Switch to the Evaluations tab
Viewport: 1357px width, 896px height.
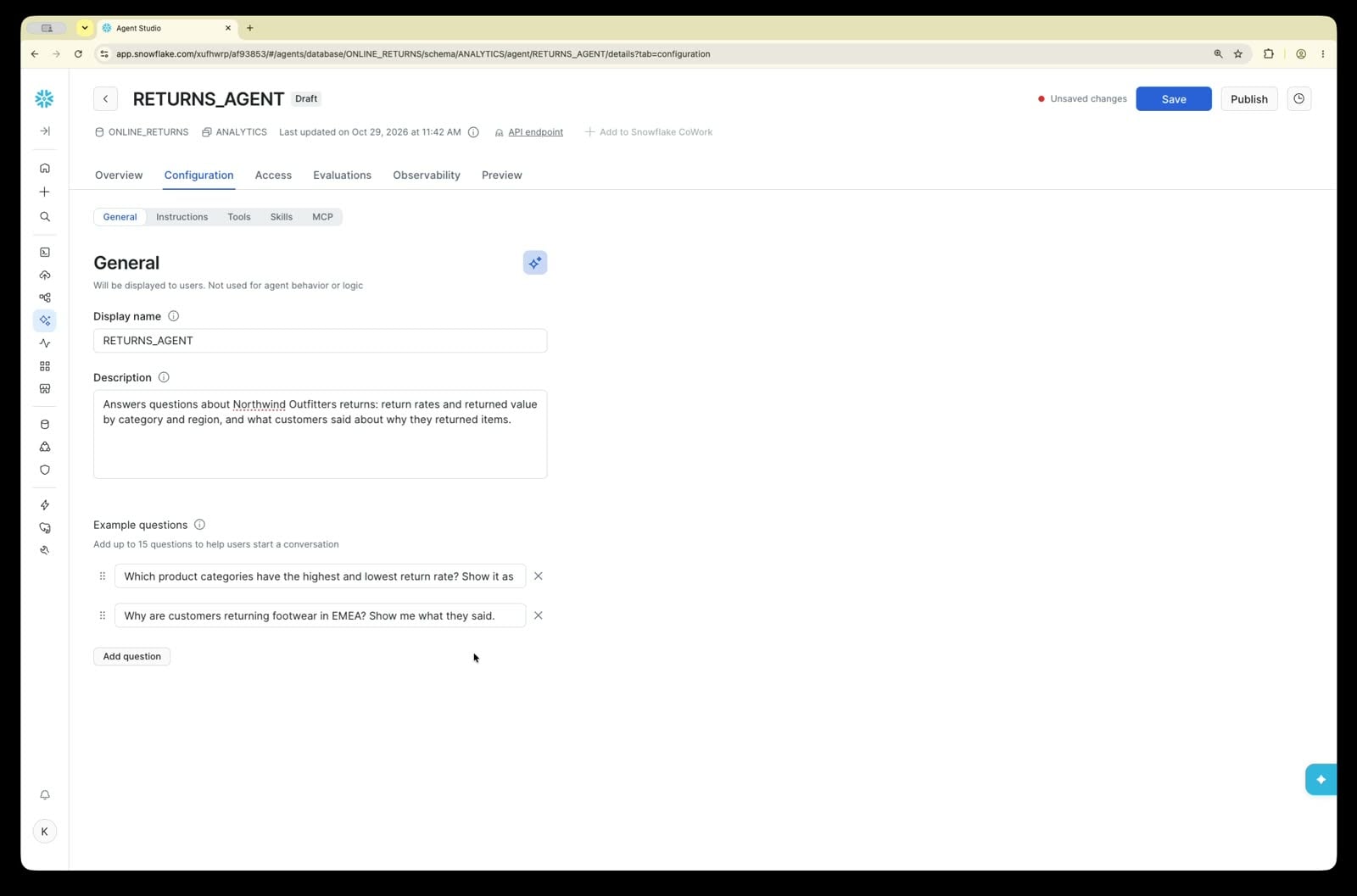pos(342,175)
